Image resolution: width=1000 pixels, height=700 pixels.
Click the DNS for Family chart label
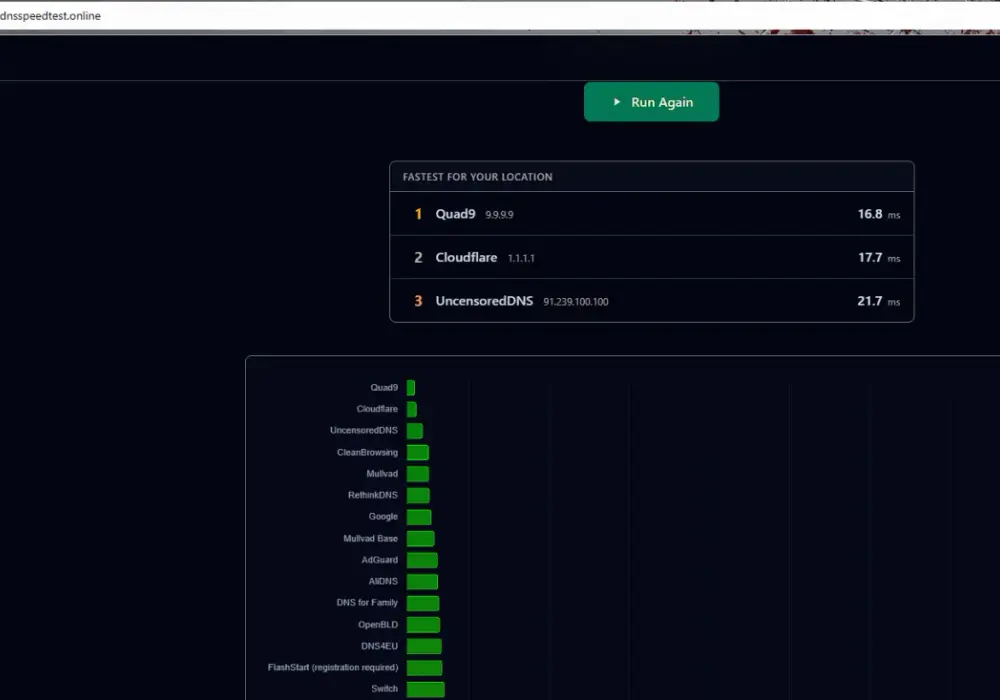click(367, 602)
